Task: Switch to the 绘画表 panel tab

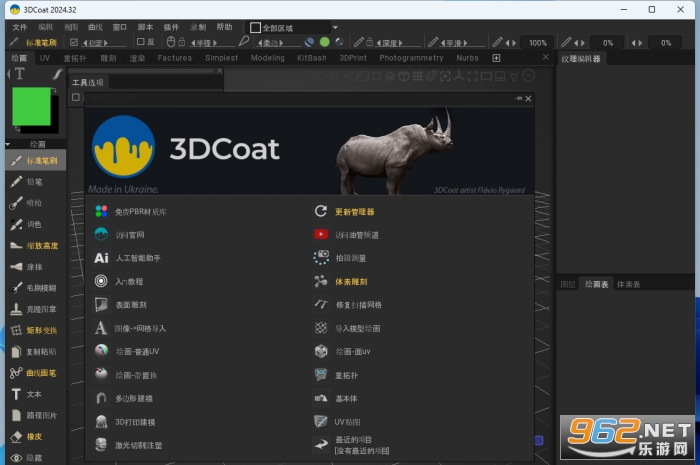Action: [x=596, y=284]
